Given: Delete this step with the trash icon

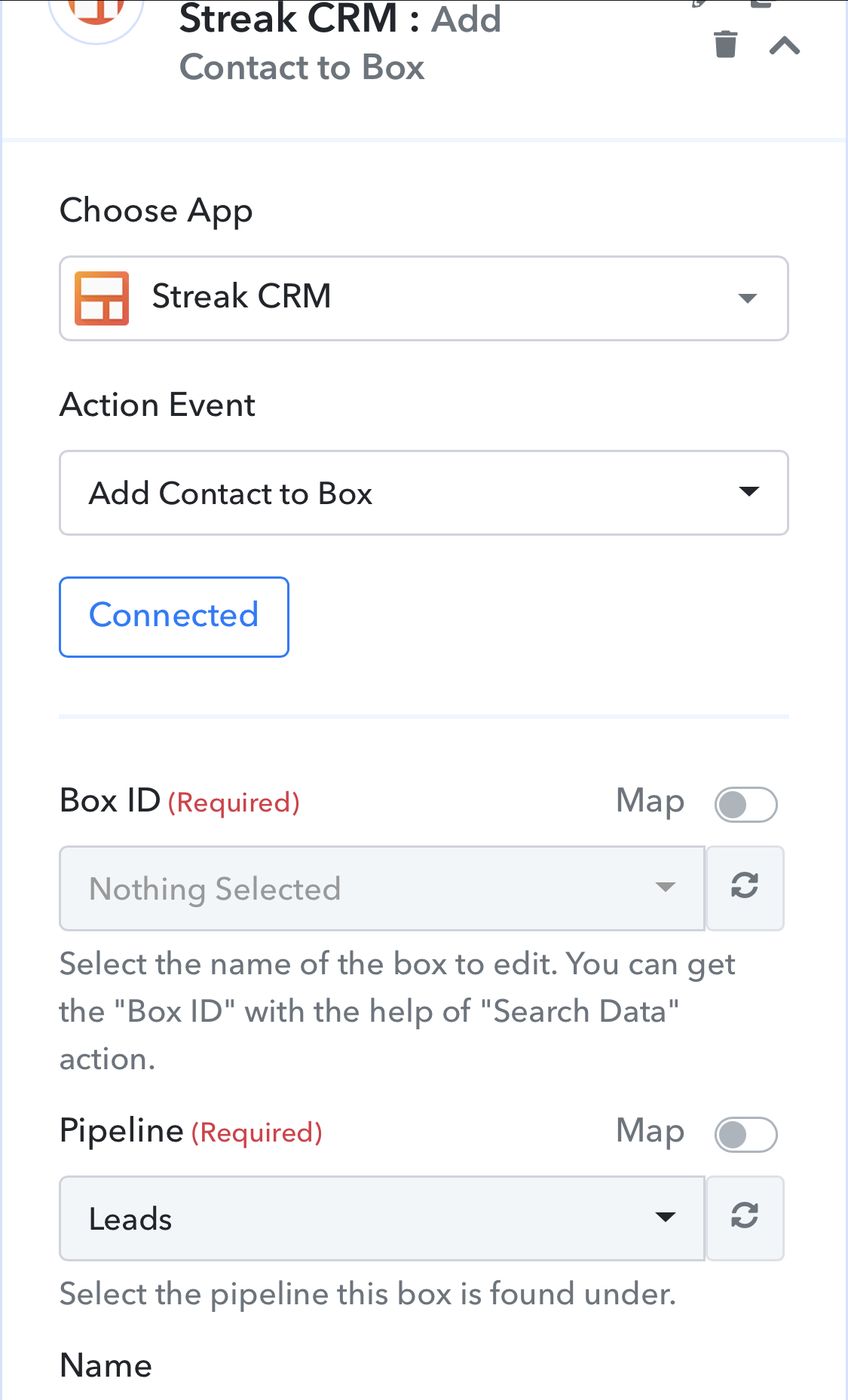Looking at the screenshot, I should [x=725, y=44].
